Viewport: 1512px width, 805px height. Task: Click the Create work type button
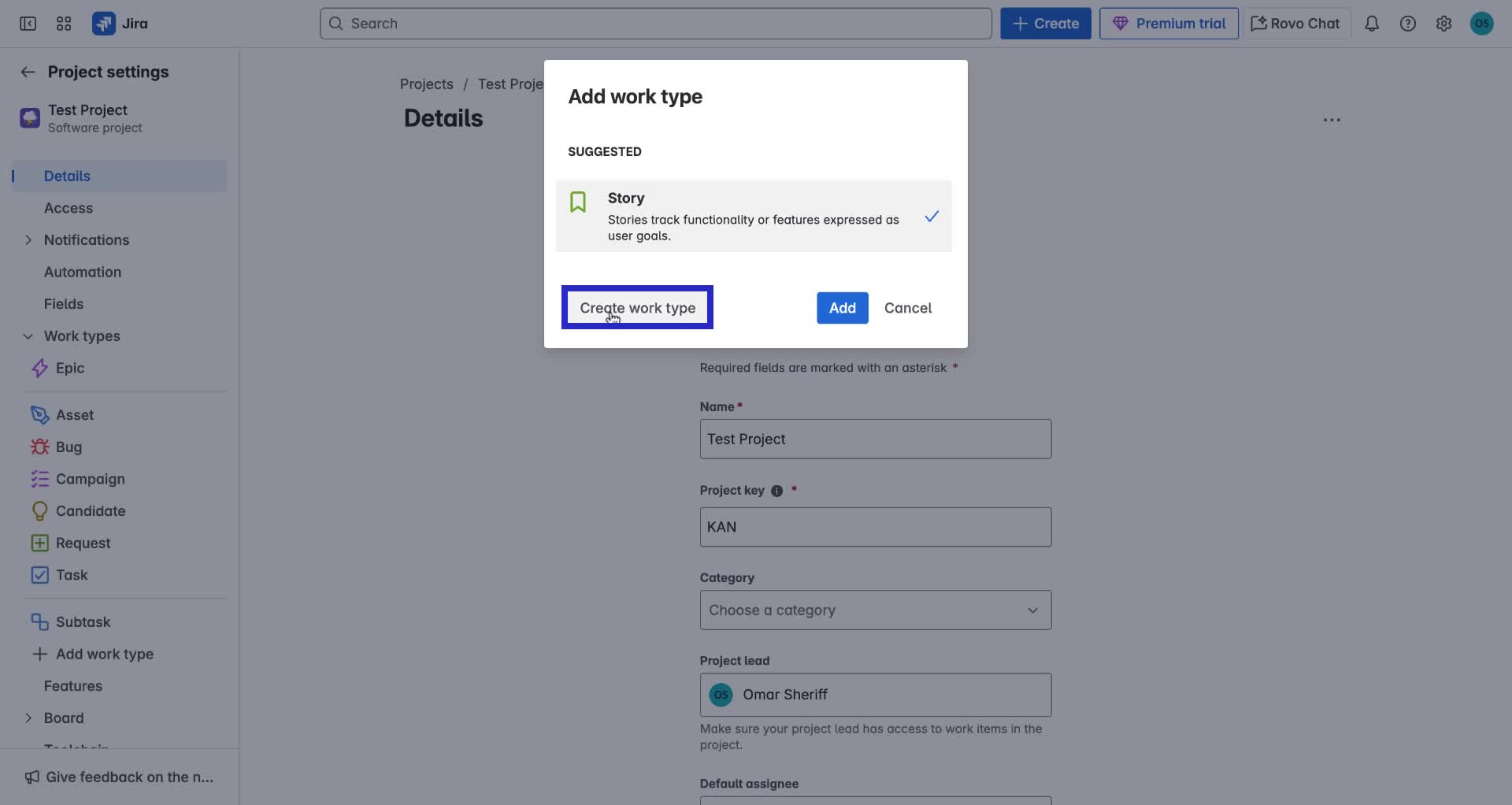636,308
